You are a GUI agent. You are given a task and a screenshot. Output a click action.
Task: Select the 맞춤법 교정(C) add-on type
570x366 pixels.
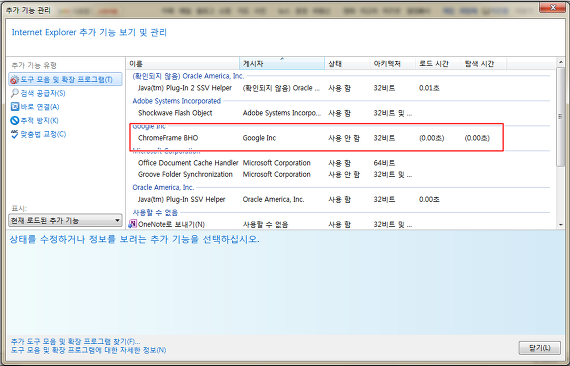[x=43, y=134]
